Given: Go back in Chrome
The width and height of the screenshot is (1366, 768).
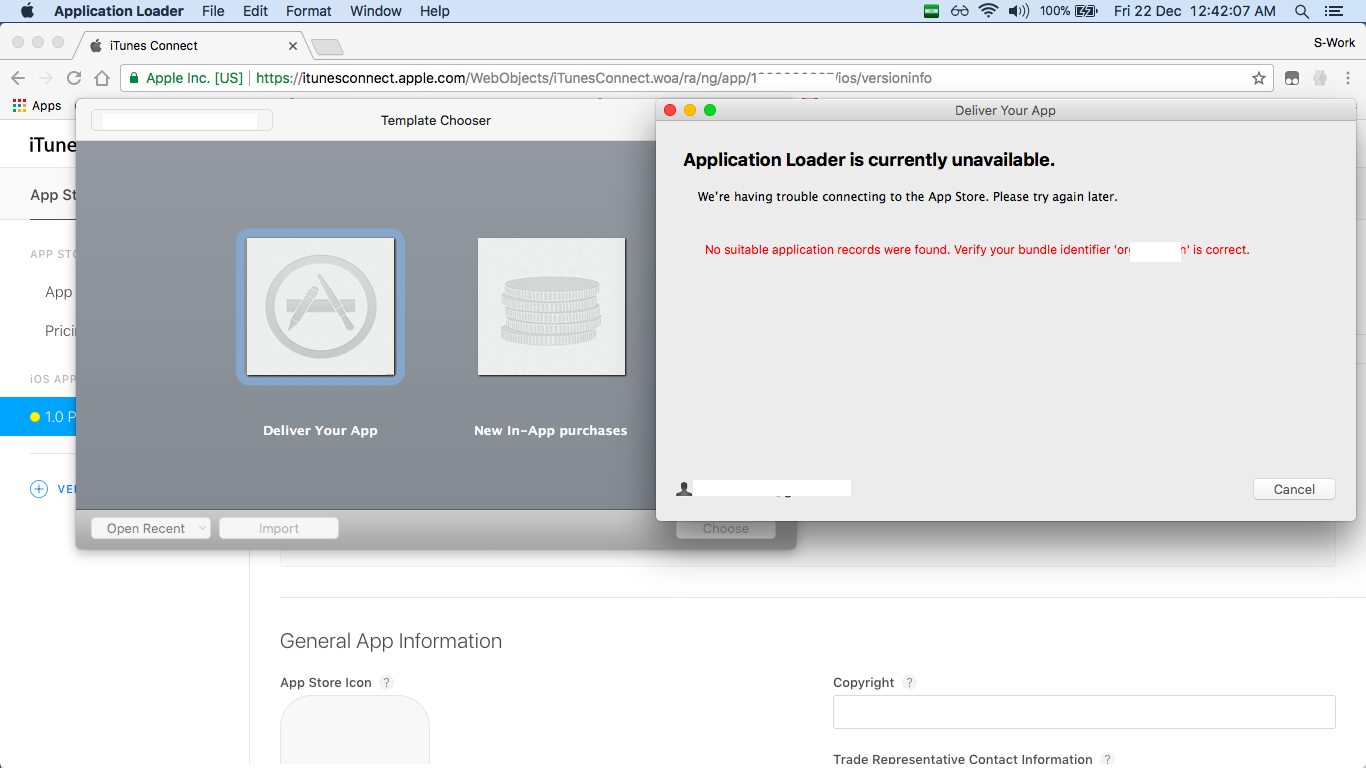Looking at the screenshot, I should (18, 78).
